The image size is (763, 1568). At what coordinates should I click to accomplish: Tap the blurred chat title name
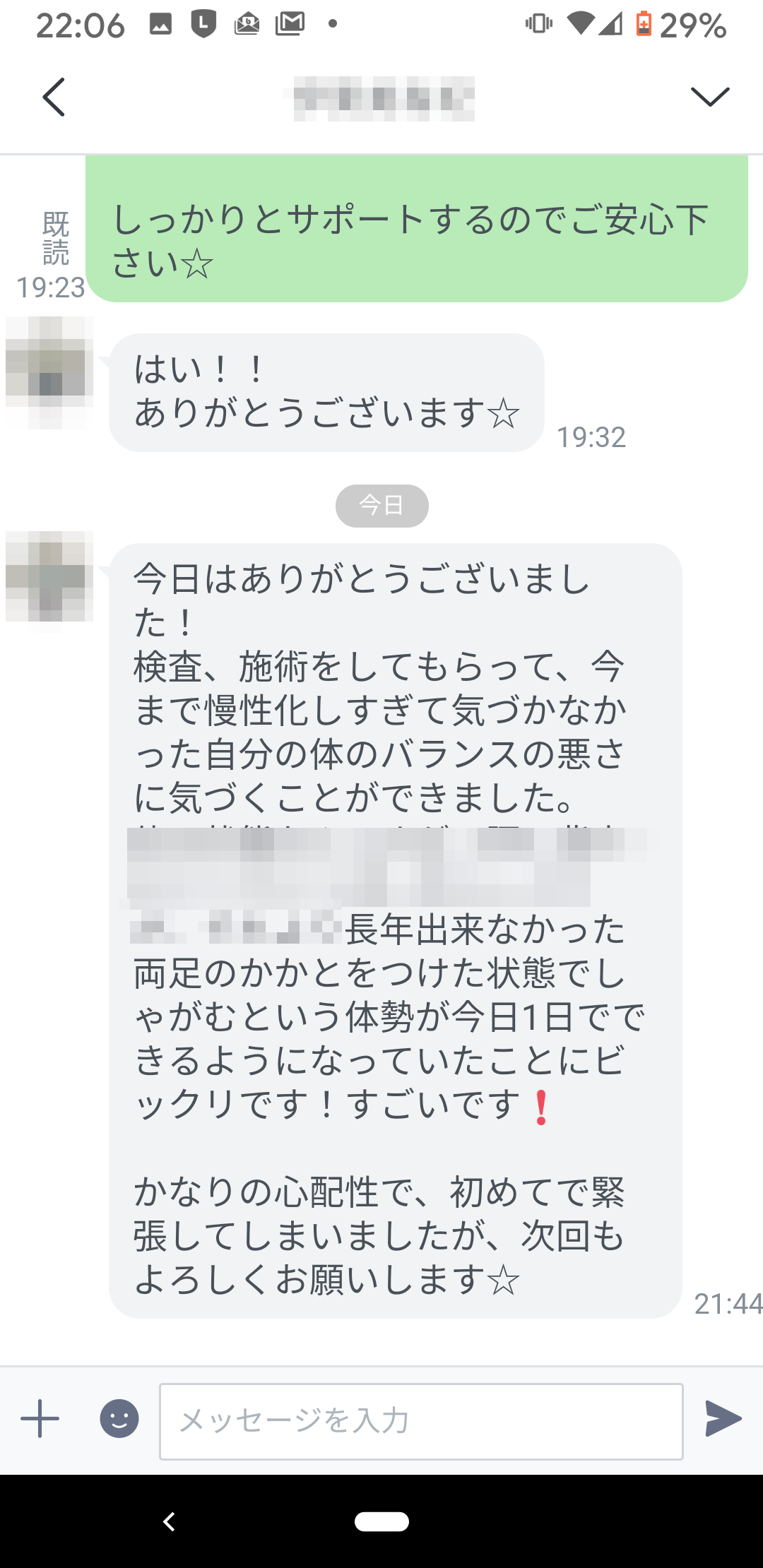(x=383, y=98)
